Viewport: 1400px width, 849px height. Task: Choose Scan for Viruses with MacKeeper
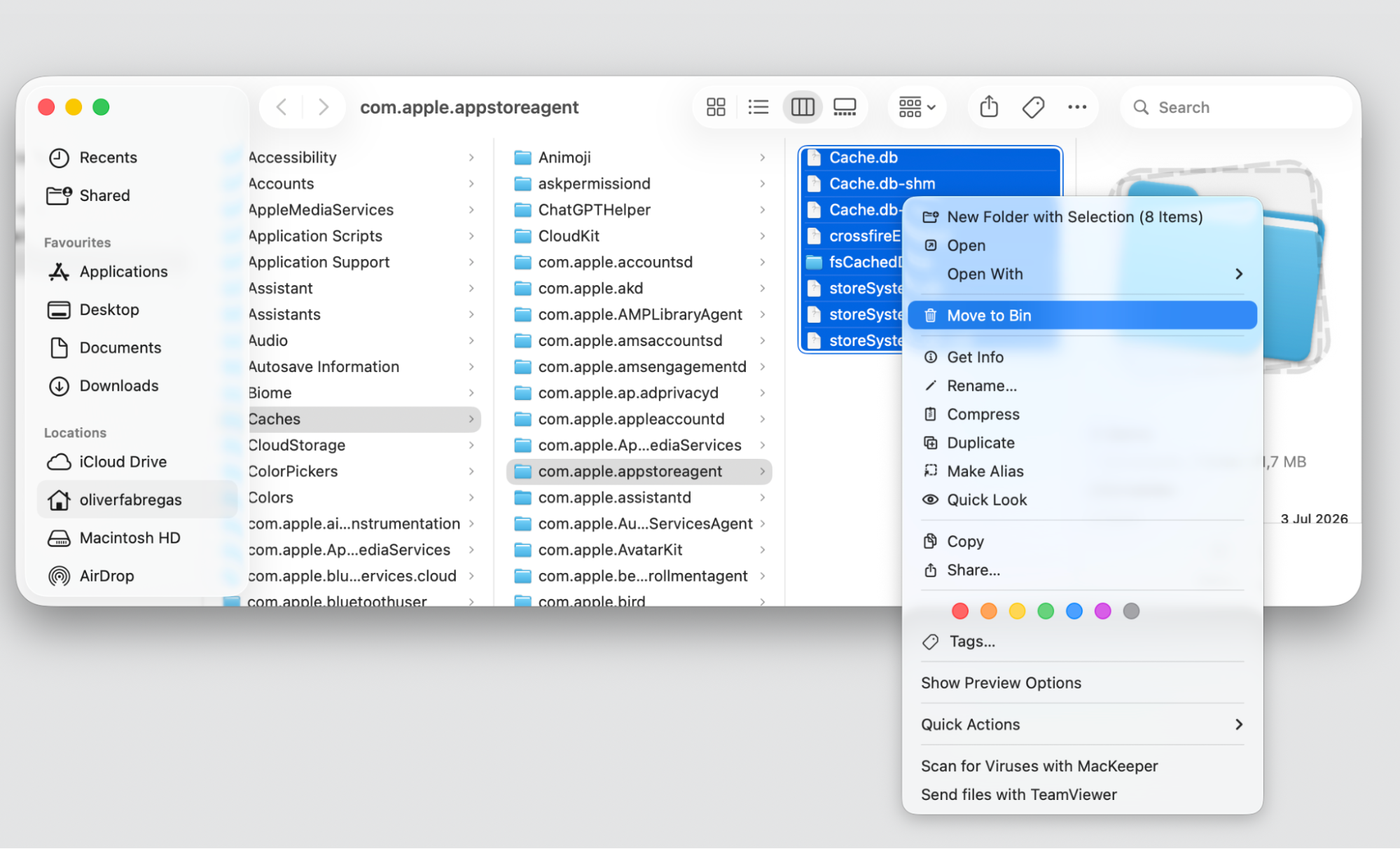click(1082, 766)
